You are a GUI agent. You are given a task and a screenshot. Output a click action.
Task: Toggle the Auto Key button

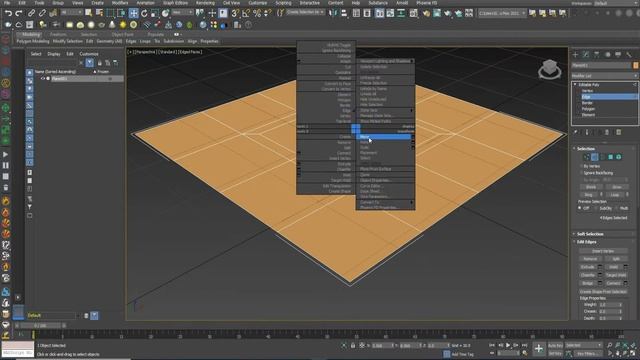555,346
